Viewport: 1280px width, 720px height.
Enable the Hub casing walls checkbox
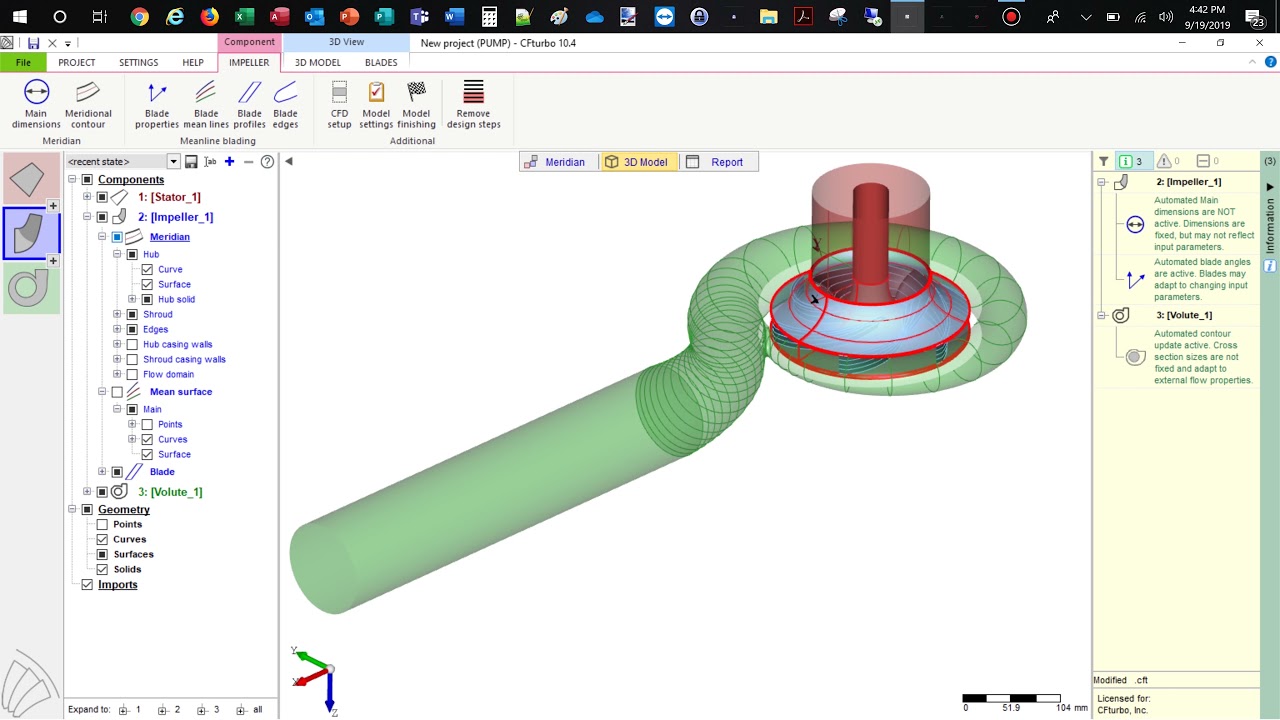coord(132,344)
